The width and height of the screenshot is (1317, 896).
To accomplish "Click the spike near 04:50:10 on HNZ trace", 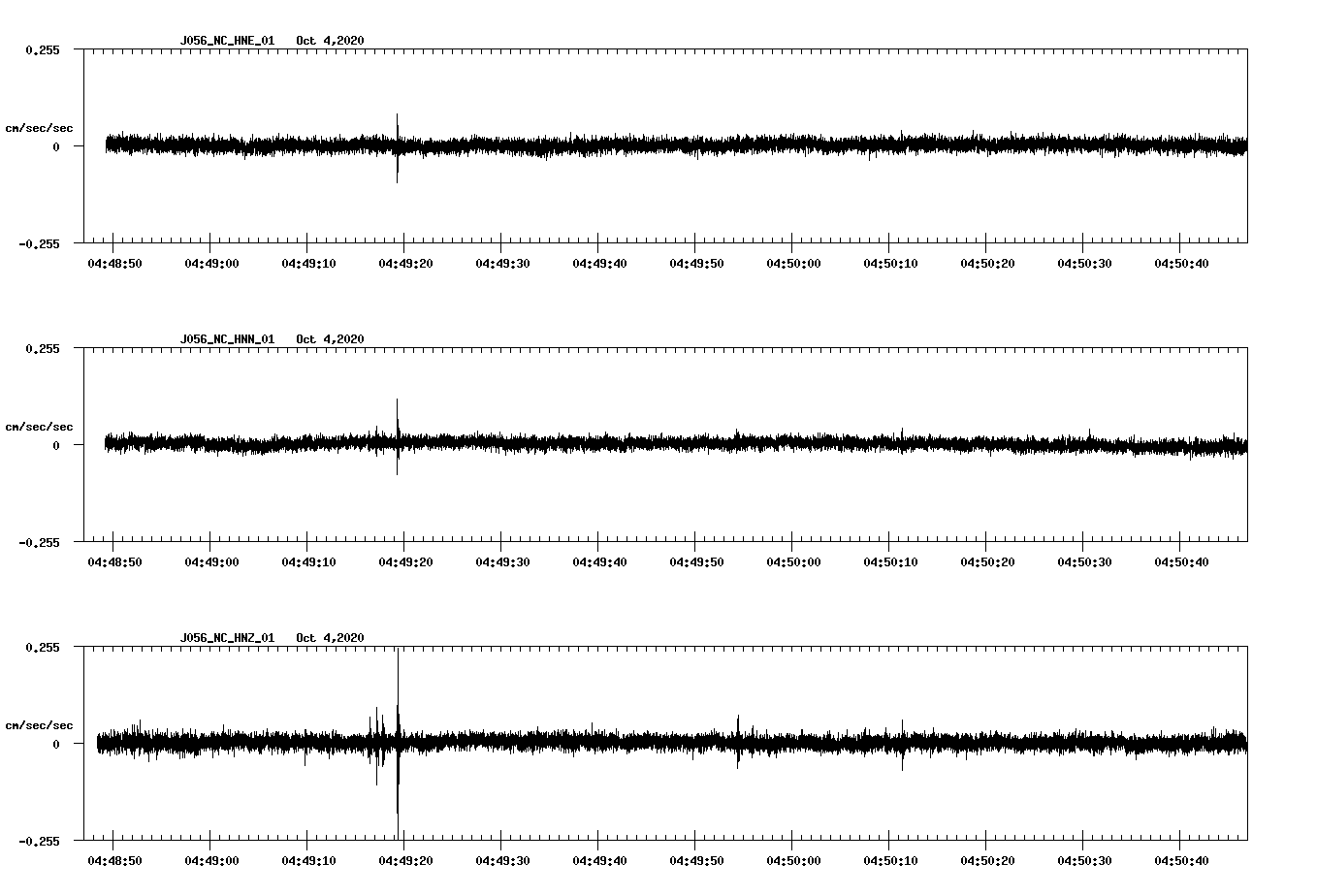I will [x=900, y=747].
